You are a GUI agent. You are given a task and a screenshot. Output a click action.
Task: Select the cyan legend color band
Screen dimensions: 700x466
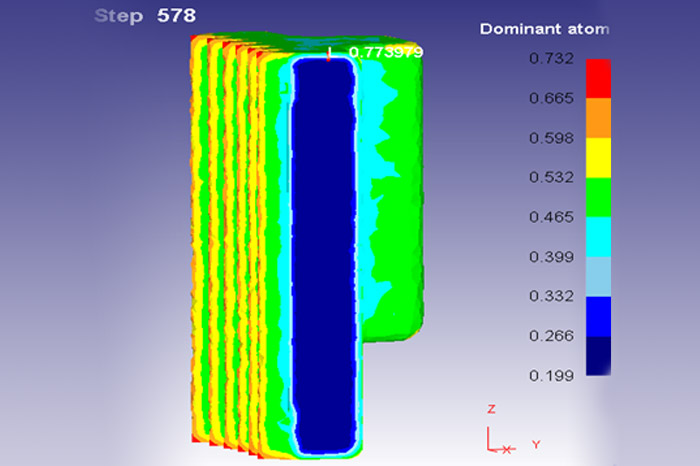tap(597, 236)
